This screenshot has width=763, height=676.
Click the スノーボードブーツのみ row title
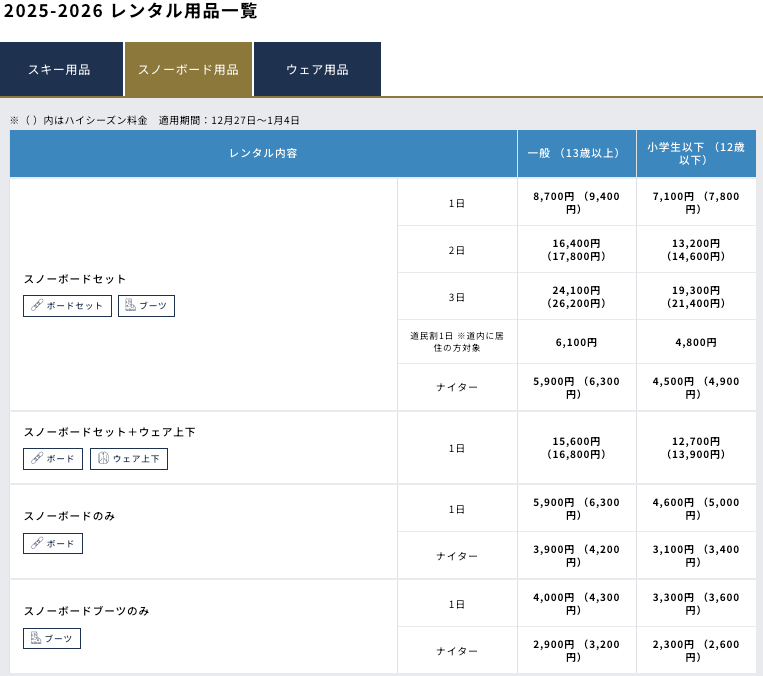(86, 611)
